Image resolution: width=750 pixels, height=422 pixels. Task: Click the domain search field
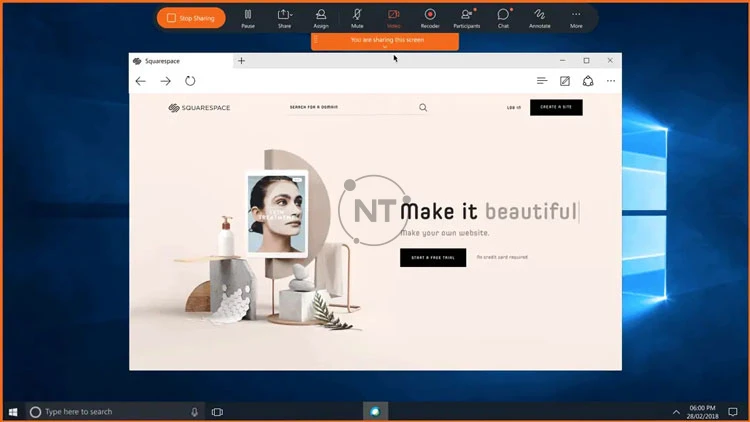(350, 107)
